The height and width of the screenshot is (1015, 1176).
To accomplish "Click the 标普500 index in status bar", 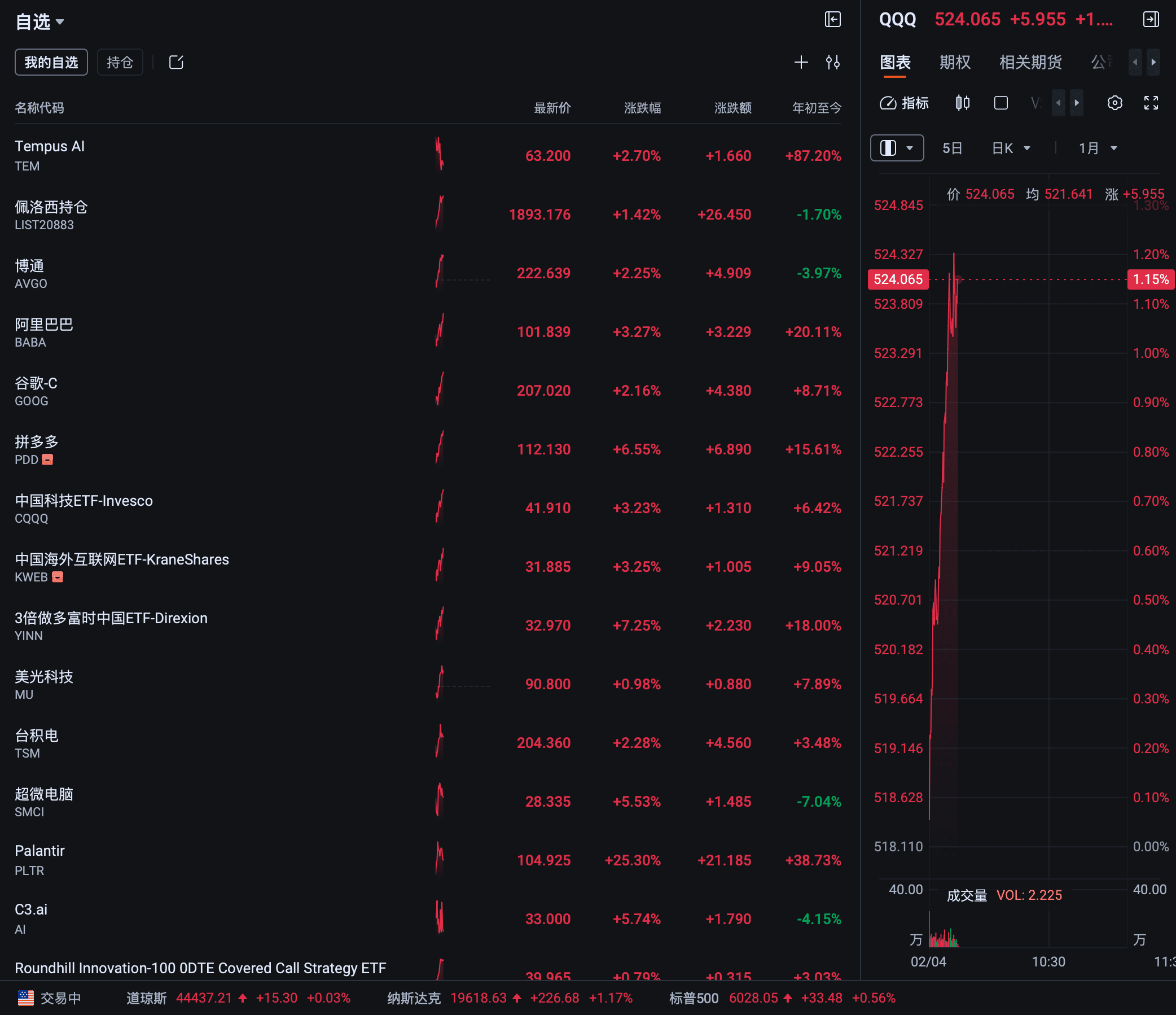I will (782, 998).
